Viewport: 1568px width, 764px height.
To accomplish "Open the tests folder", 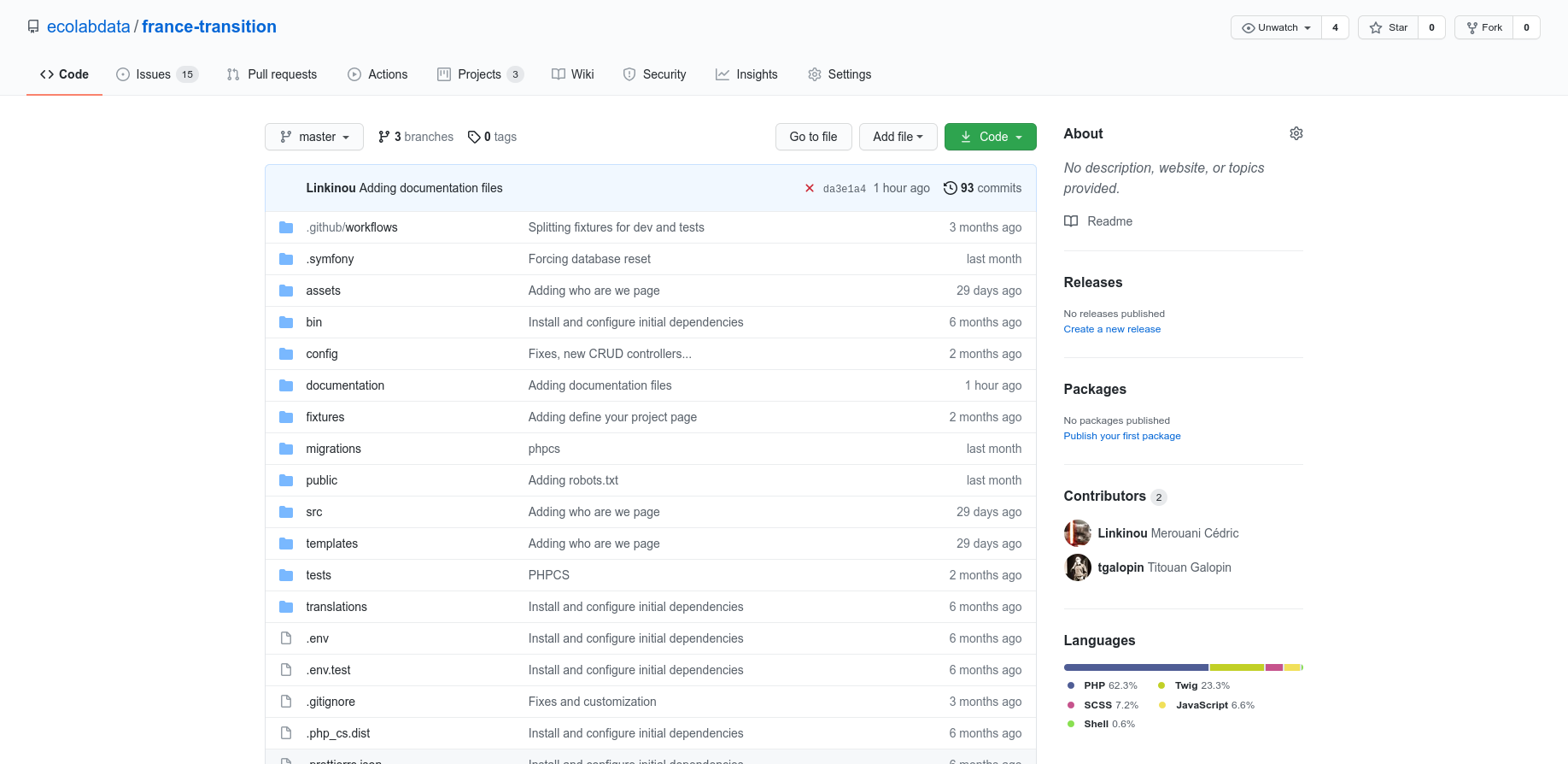I will click(x=319, y=575).
